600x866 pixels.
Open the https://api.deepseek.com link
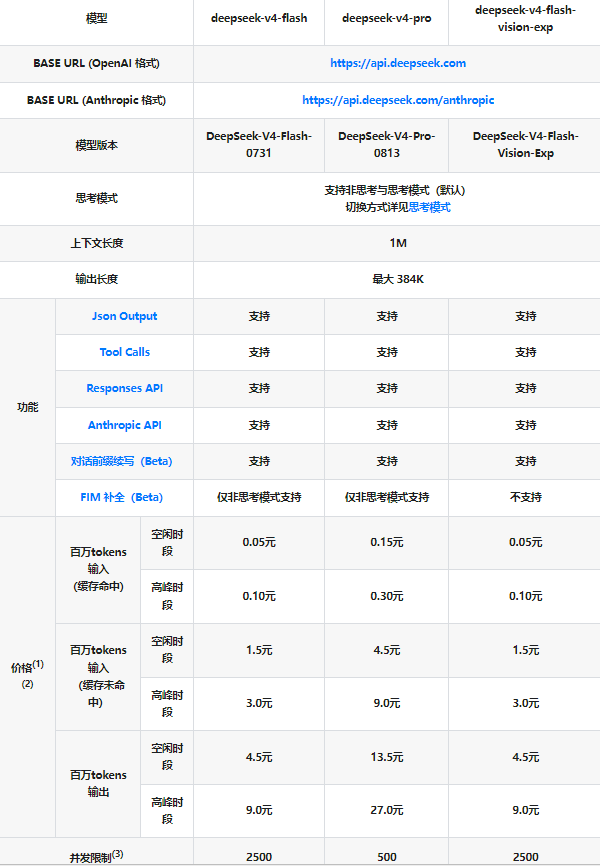(398, 63)
